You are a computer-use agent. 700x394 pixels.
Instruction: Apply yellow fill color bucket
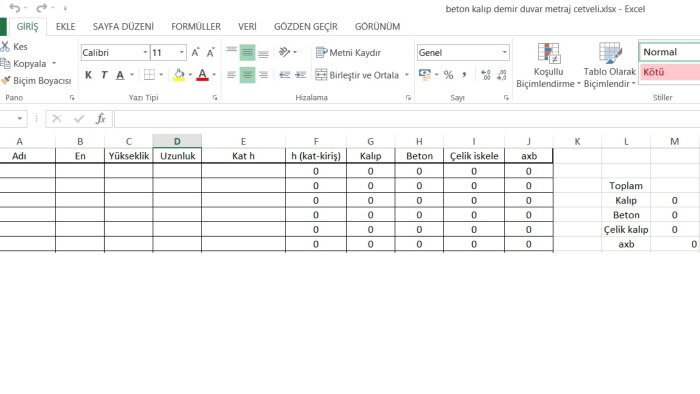click(179, 75)
